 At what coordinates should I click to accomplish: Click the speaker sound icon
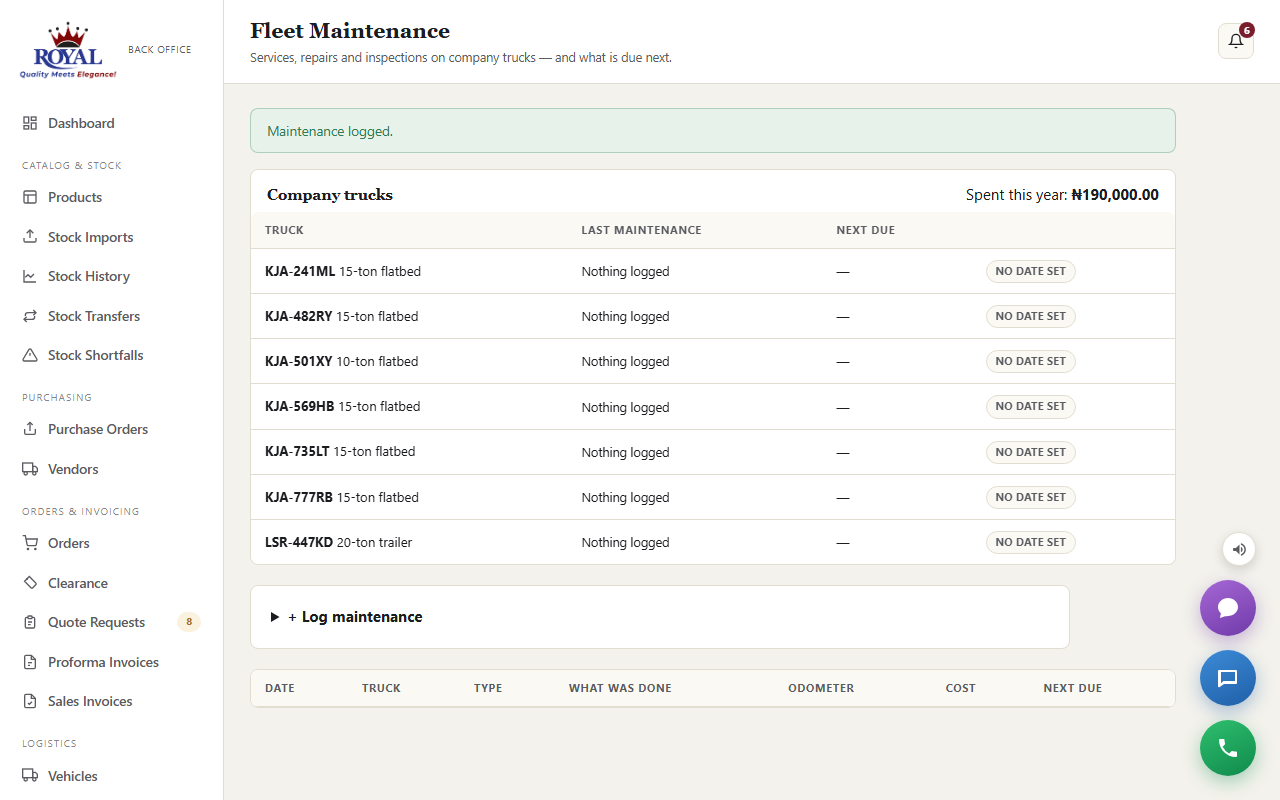point(1239,549)
